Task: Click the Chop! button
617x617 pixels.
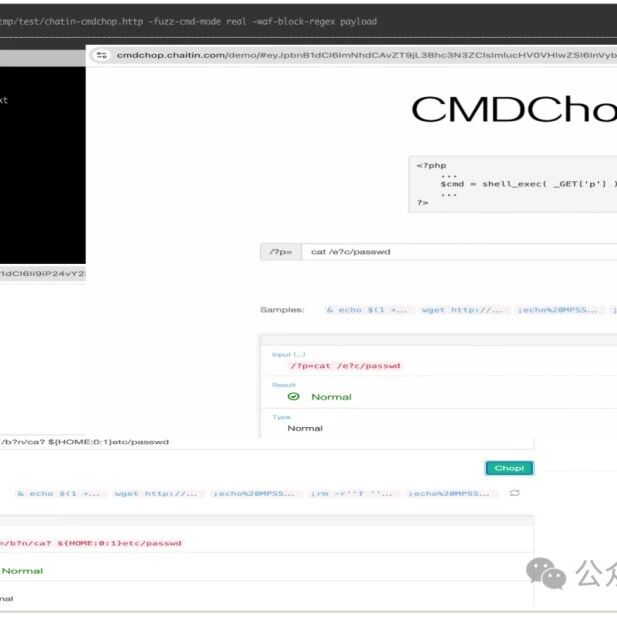Action: (x=509, y=468)
